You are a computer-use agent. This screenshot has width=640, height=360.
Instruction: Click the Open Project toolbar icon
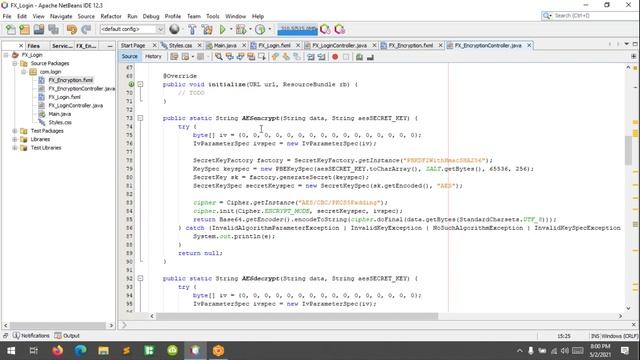click(39, 29)
